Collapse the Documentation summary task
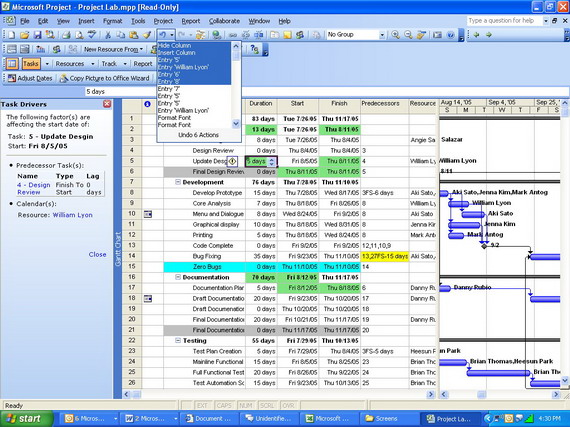 (x=178, y=277)
